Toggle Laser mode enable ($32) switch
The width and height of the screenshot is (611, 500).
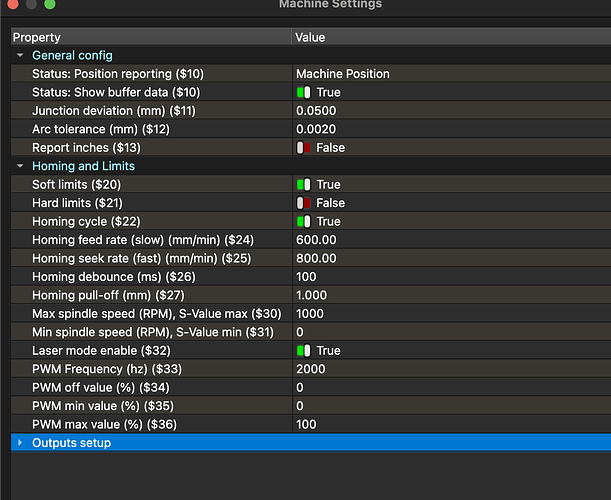click(304, 350)
